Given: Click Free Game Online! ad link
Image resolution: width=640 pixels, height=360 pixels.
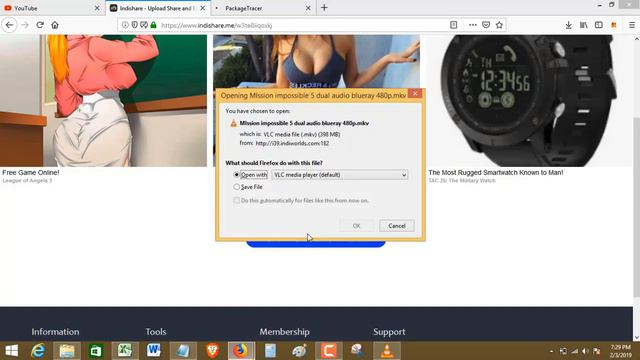Looking at the screenshot, I should click(x=31, y=173).
